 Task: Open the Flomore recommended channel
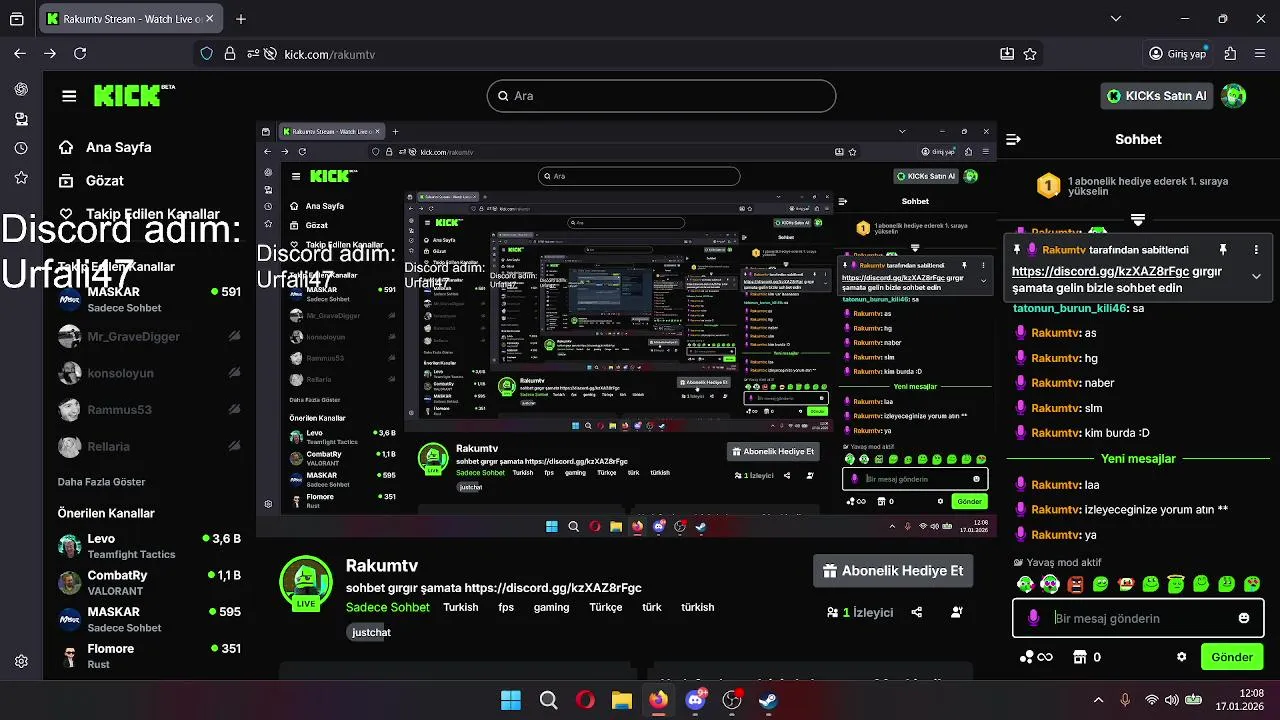coord(149,656)
